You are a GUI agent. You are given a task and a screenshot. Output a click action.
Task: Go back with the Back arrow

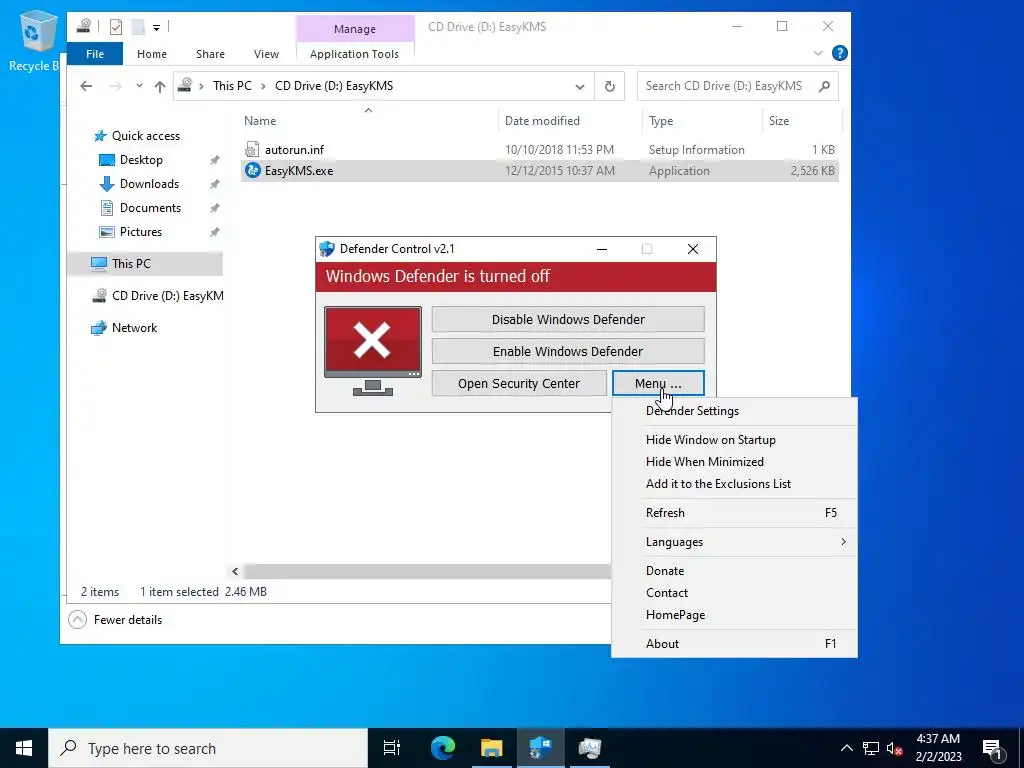click(86, 86)
